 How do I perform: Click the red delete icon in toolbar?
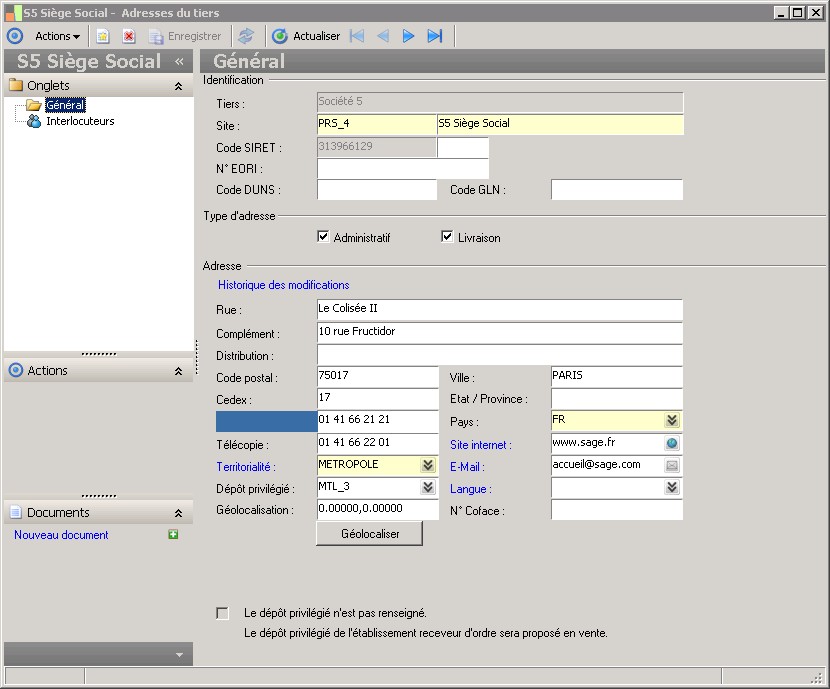pos(129,36)
